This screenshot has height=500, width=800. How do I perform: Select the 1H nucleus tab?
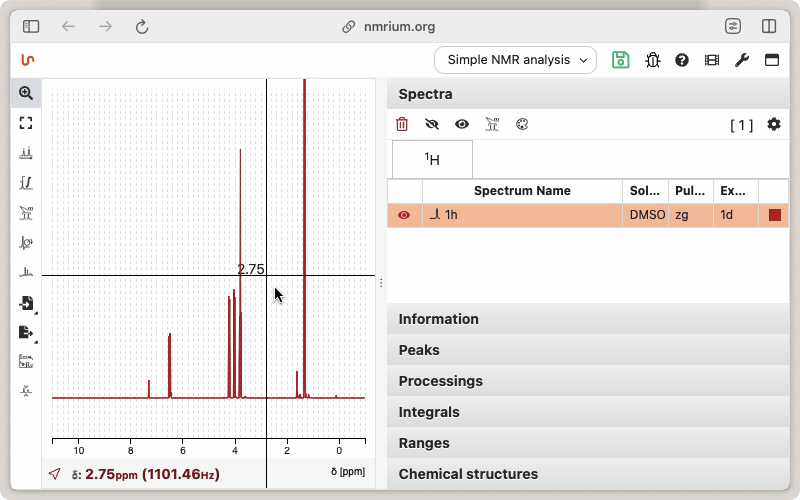pos(432,160)
